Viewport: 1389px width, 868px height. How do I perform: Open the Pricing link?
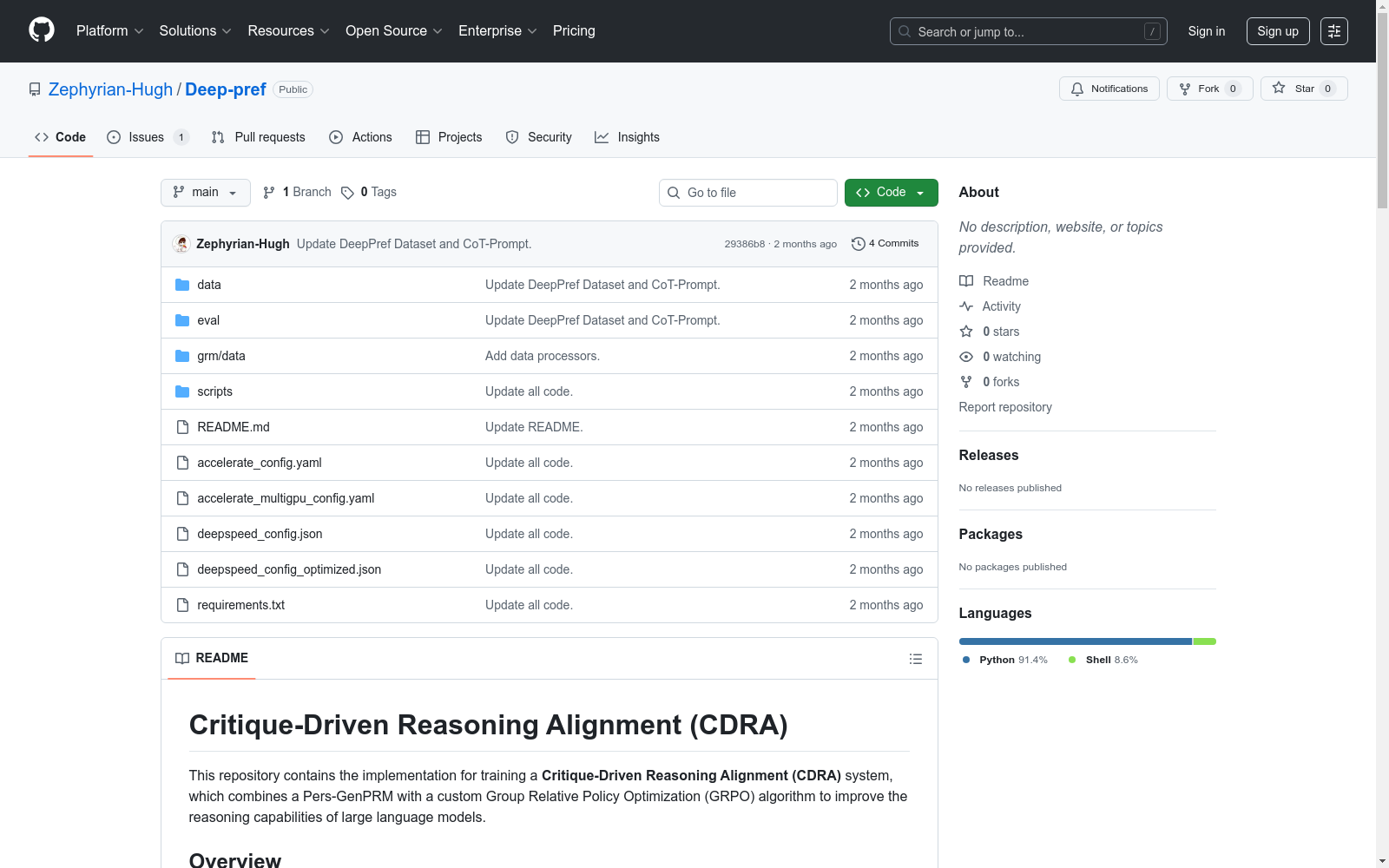click(x=574, y=31)
